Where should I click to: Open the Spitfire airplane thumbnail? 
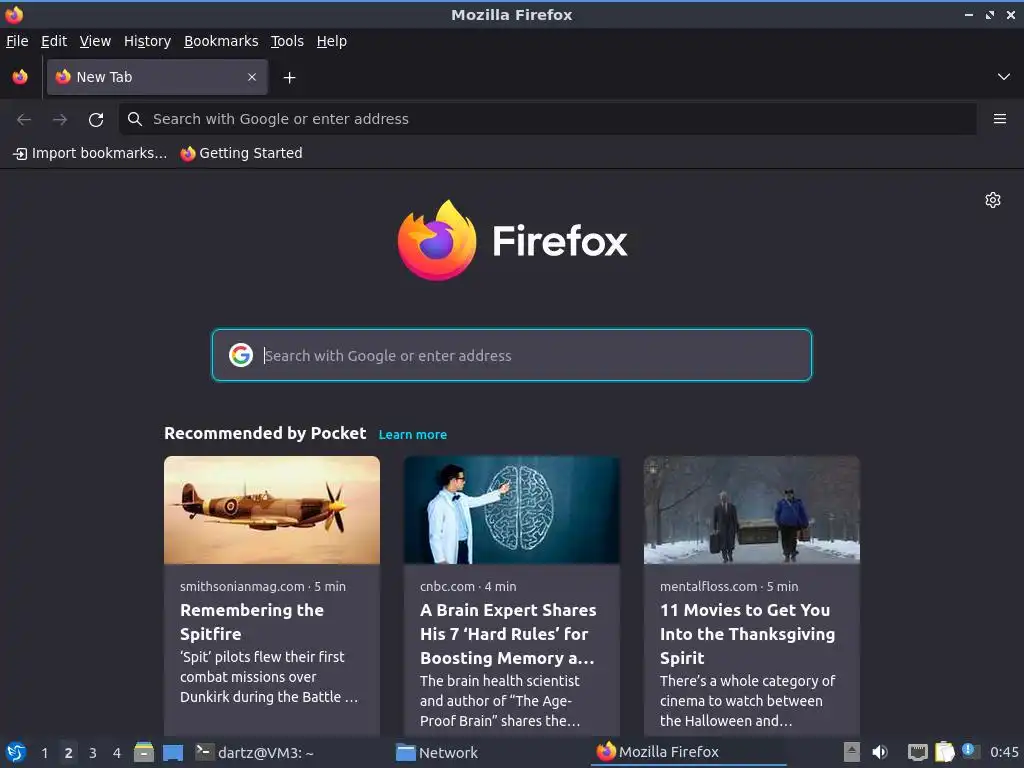tap(272, 510)
